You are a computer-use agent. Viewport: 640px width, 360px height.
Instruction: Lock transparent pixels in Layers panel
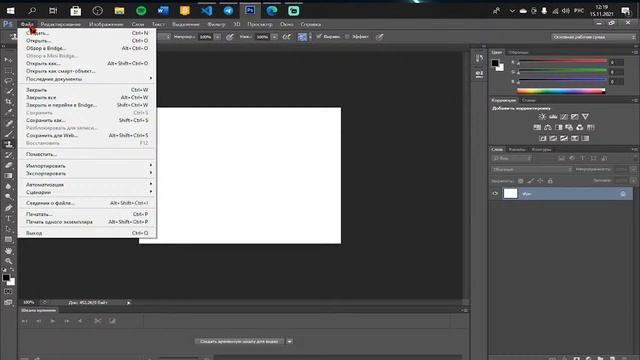[x=520, y=181]
